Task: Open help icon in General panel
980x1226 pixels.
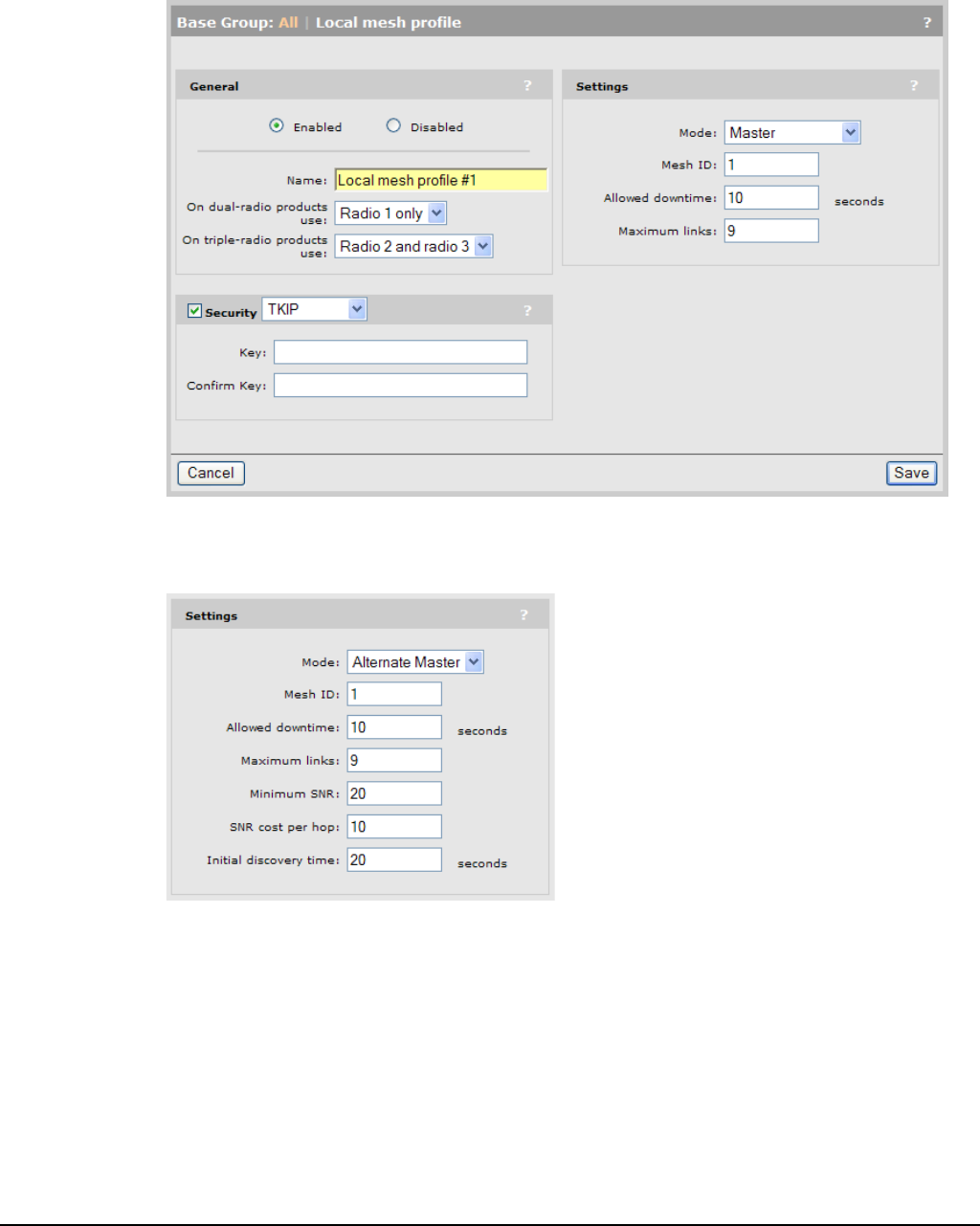Action: [x=527, y=86]
